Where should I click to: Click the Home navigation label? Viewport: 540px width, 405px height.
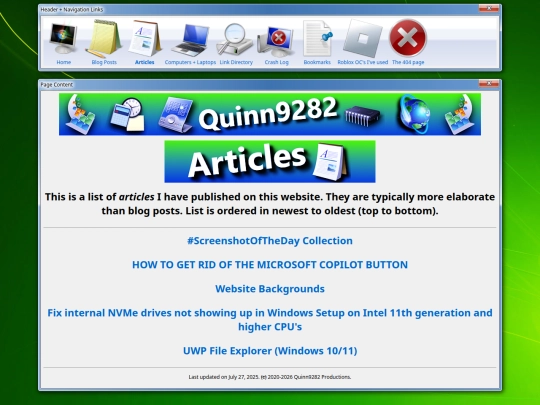[63, 62]
